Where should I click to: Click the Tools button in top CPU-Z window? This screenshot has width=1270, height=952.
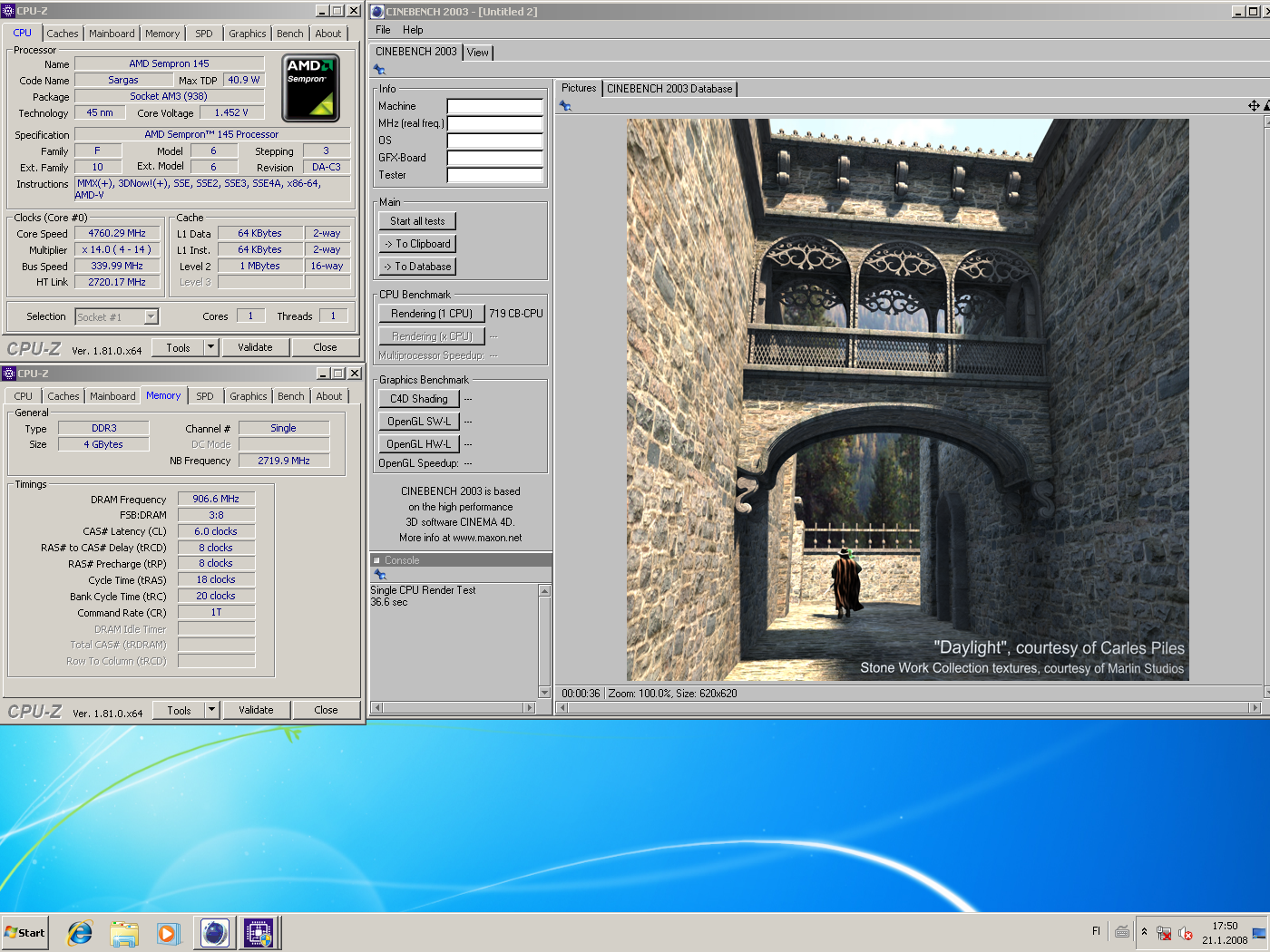pos(179,347)
